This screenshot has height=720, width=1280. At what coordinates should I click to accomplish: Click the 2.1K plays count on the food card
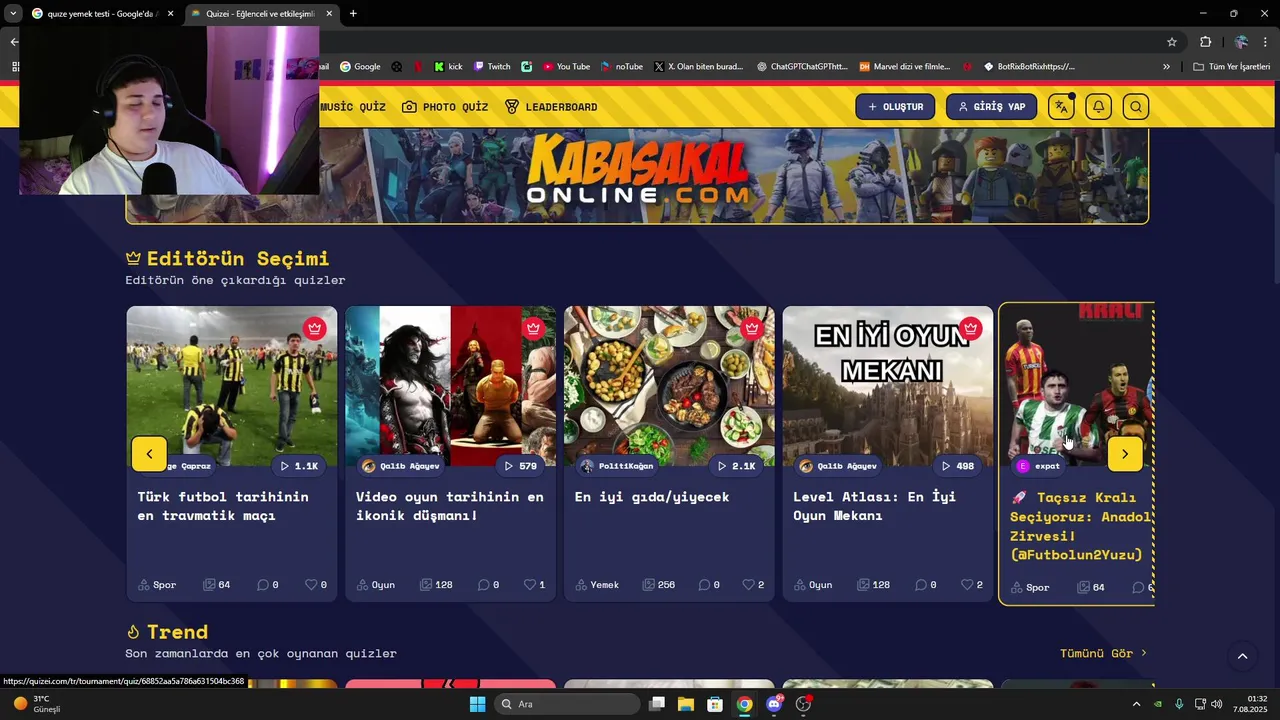(736, 466)
